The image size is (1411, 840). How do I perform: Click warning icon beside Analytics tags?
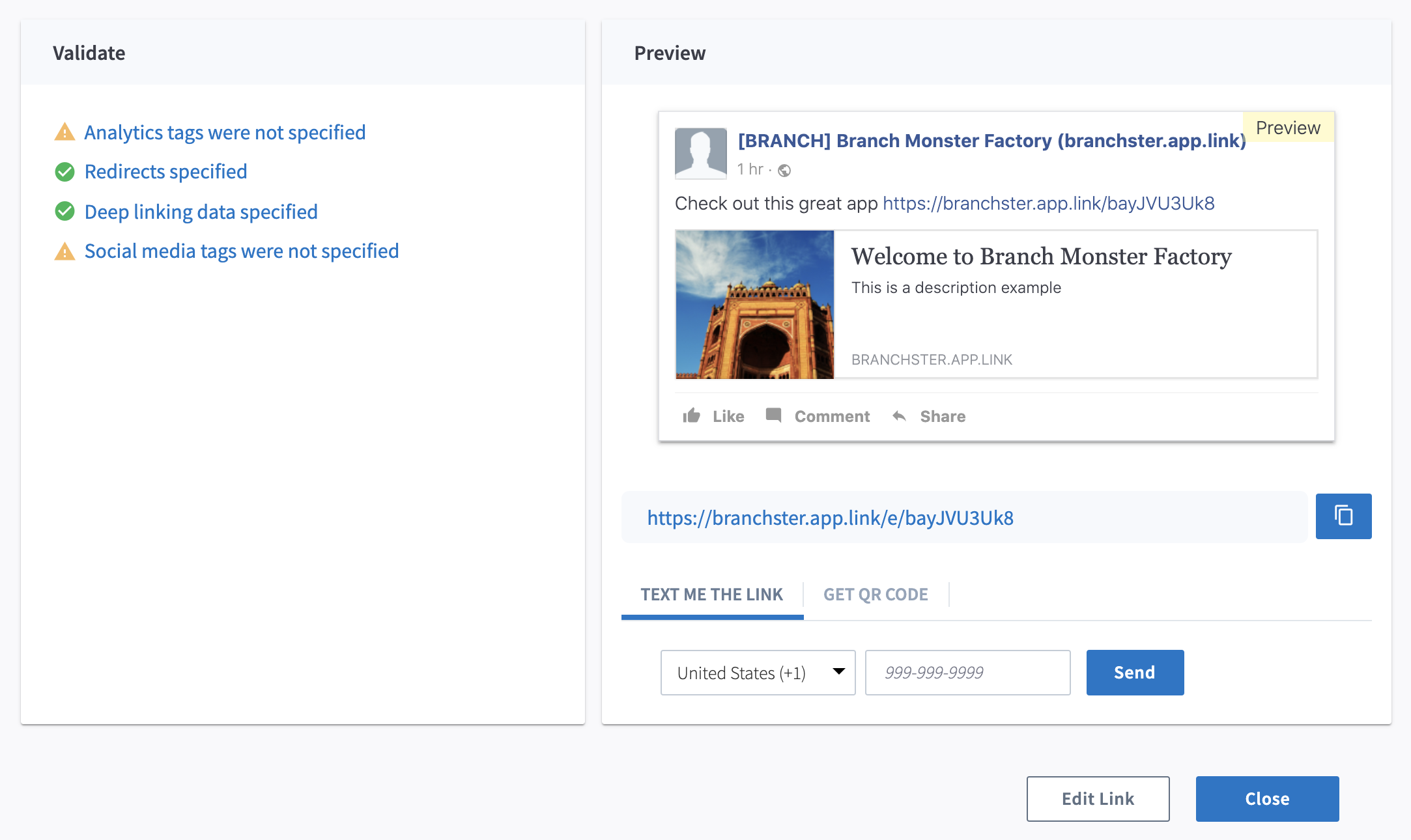pos(64,132)
